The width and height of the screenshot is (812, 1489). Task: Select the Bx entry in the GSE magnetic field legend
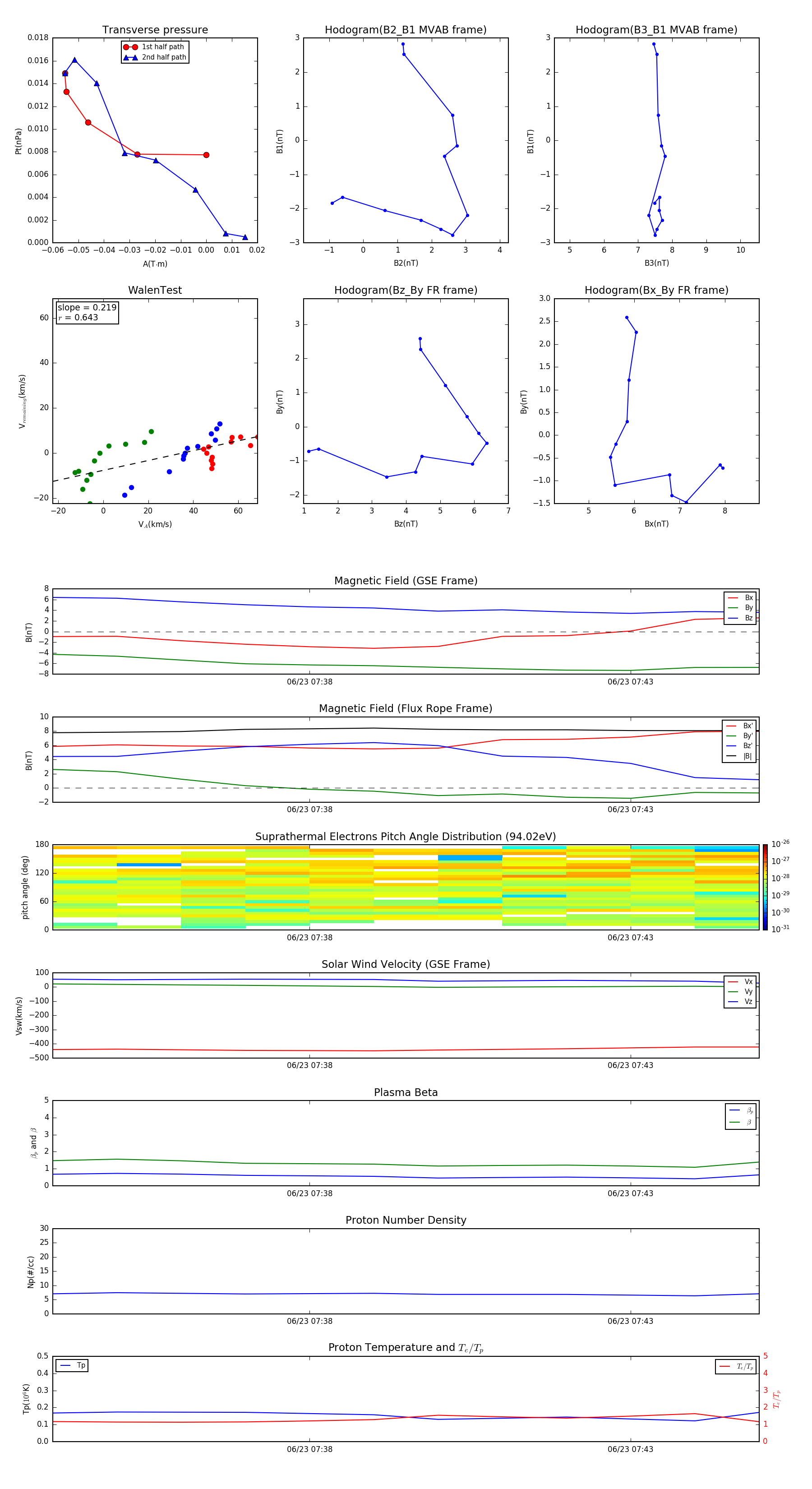[740, 598]
